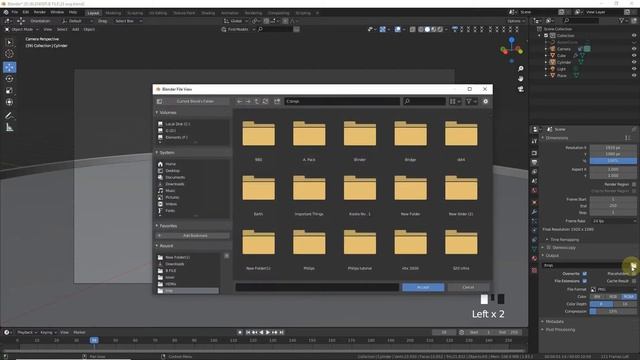The height and width of the screenshot is (360, 640).
Task: Select Local Disk C volume
Action: (x=177, y=124)
